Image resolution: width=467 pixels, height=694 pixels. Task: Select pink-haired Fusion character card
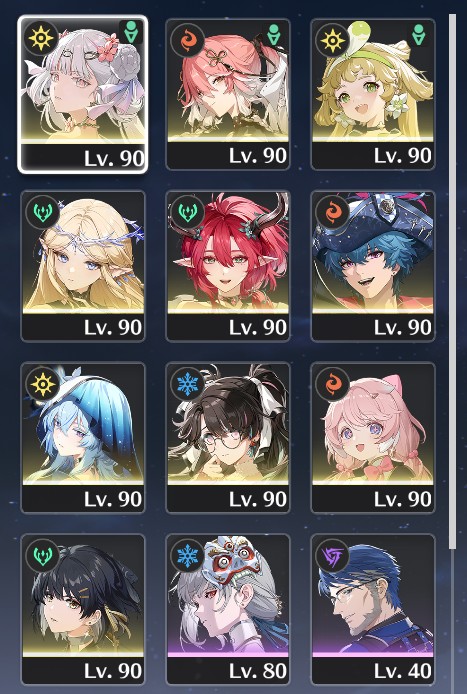point(228,94)
